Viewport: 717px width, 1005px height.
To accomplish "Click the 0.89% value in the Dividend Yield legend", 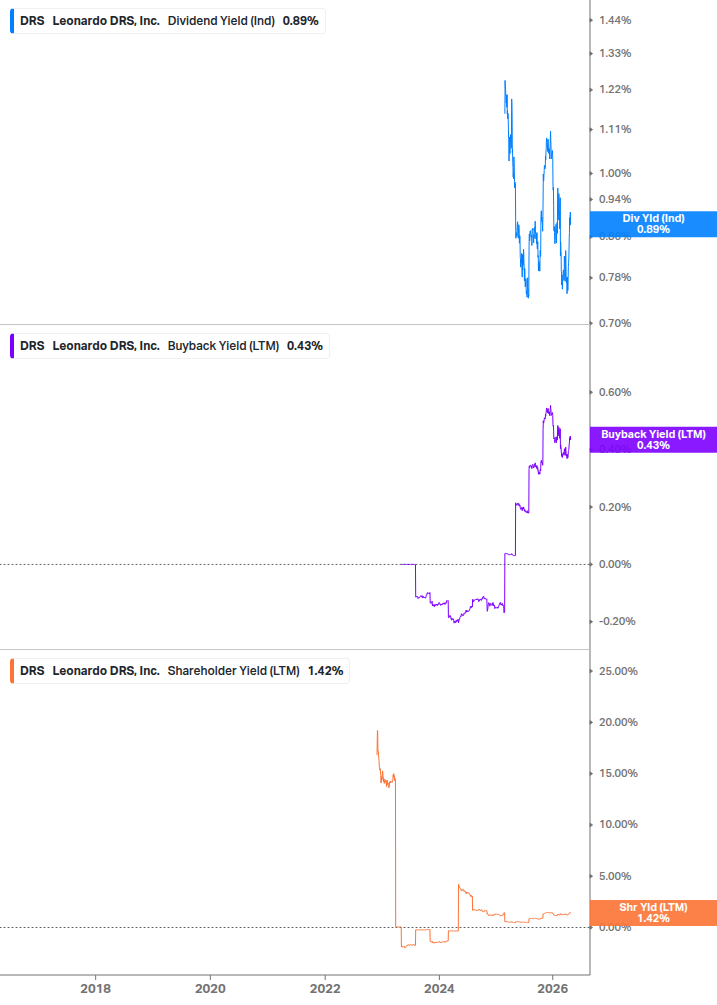I will [301, 21].
